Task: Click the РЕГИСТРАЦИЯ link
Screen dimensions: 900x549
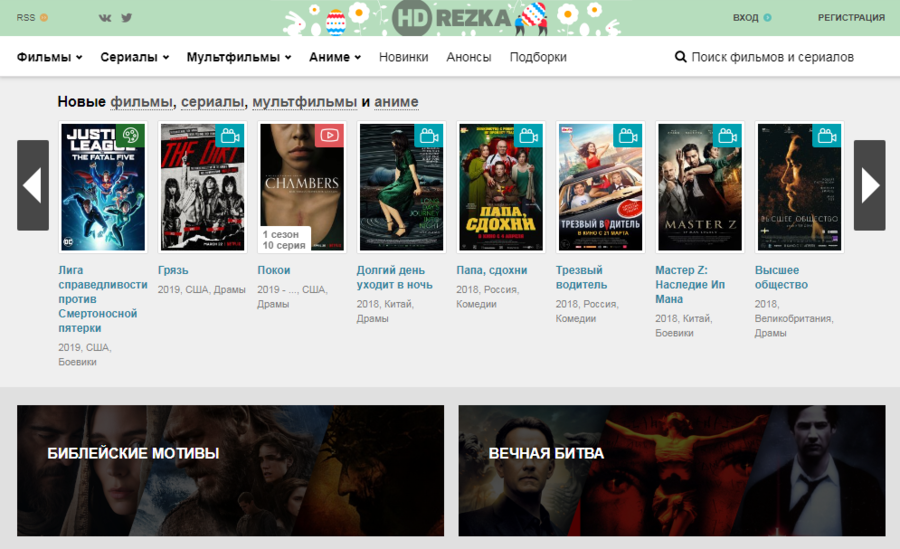Action: [x=851, y=18]
